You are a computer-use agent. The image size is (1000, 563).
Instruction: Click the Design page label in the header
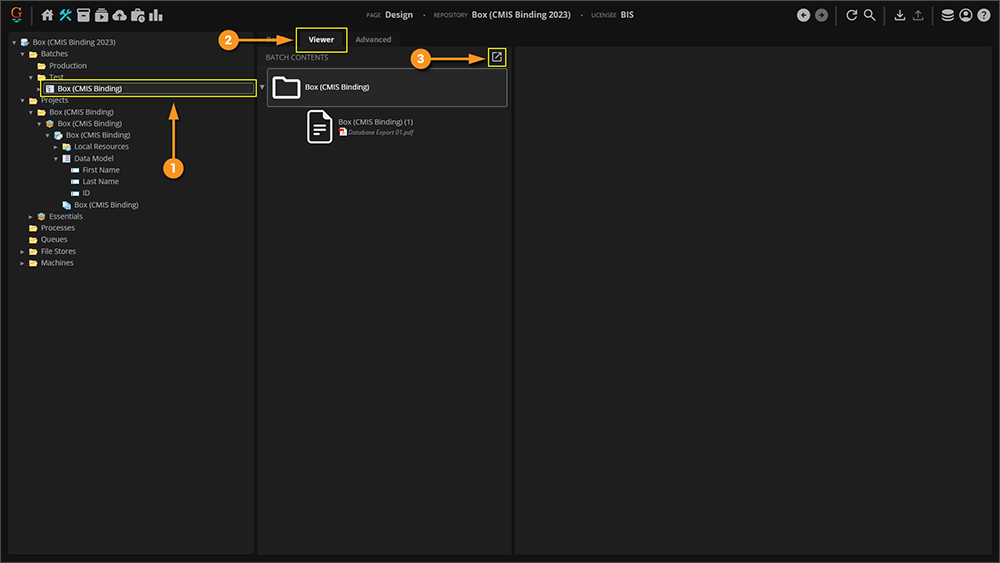pos(399,15)
